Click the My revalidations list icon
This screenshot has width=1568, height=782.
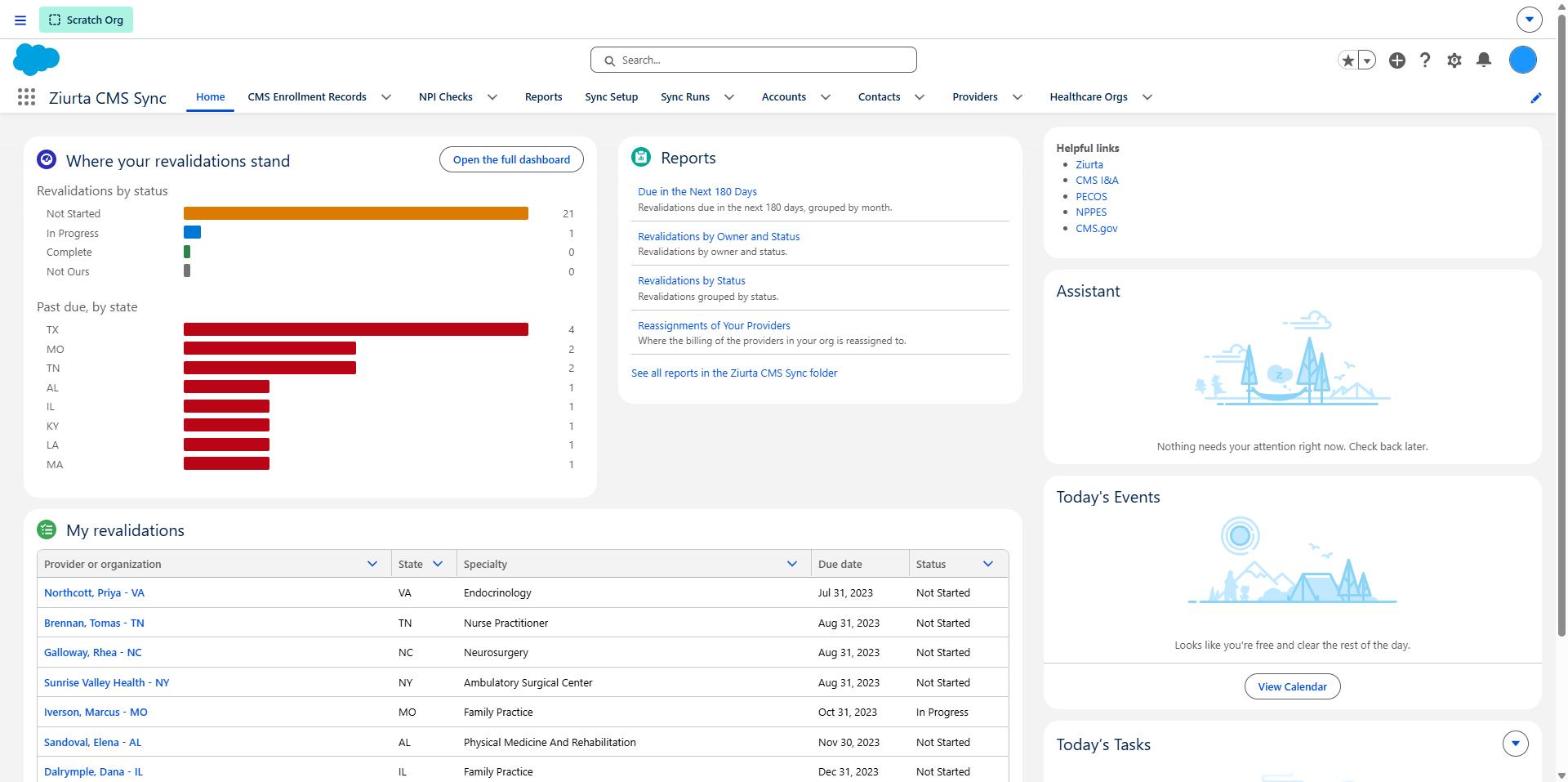point(46,529)
